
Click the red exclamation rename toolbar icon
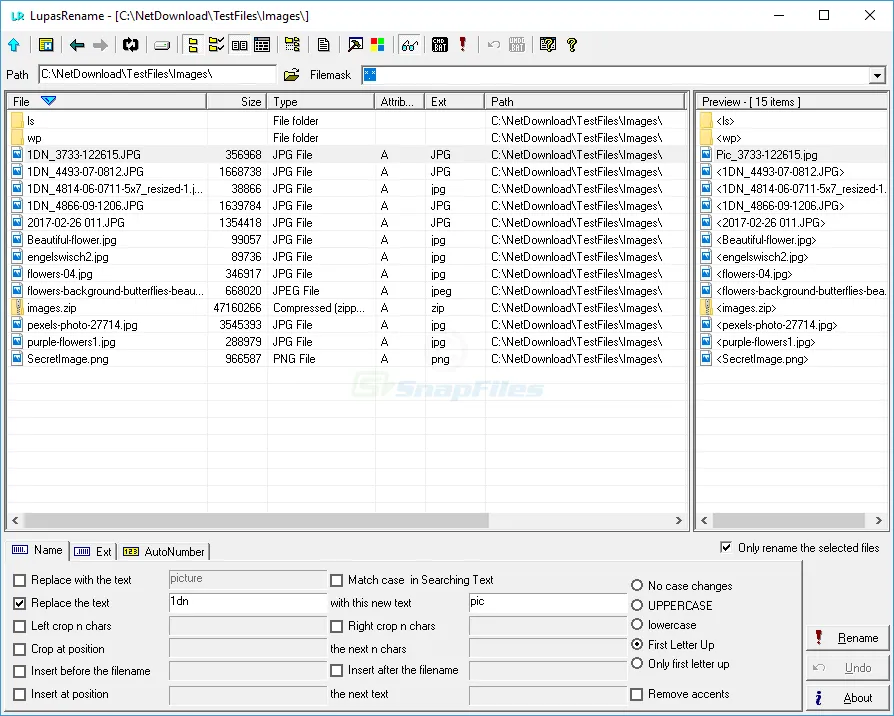[x=462, y=44]
